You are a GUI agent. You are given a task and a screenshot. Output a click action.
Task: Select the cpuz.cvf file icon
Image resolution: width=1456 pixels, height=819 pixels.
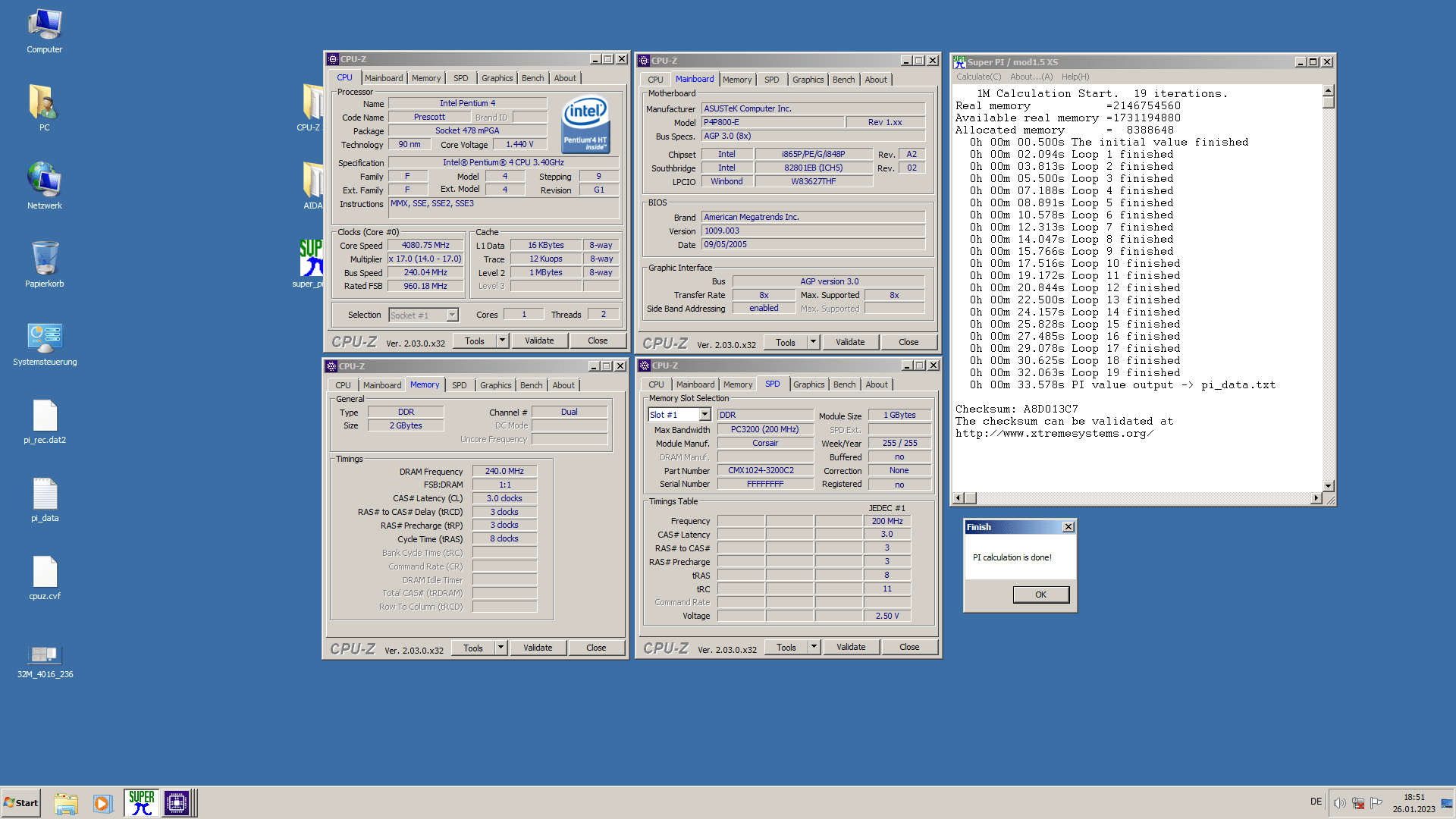point(45,578)
